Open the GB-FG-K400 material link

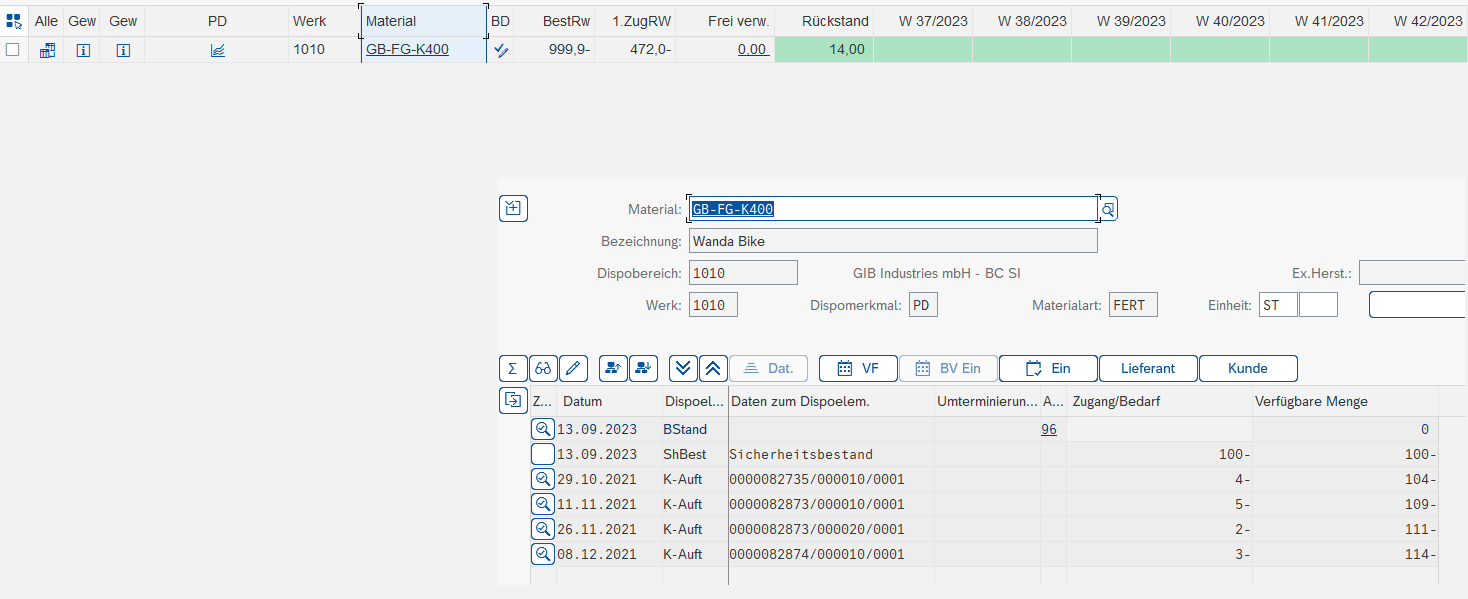tap(407, 50)
